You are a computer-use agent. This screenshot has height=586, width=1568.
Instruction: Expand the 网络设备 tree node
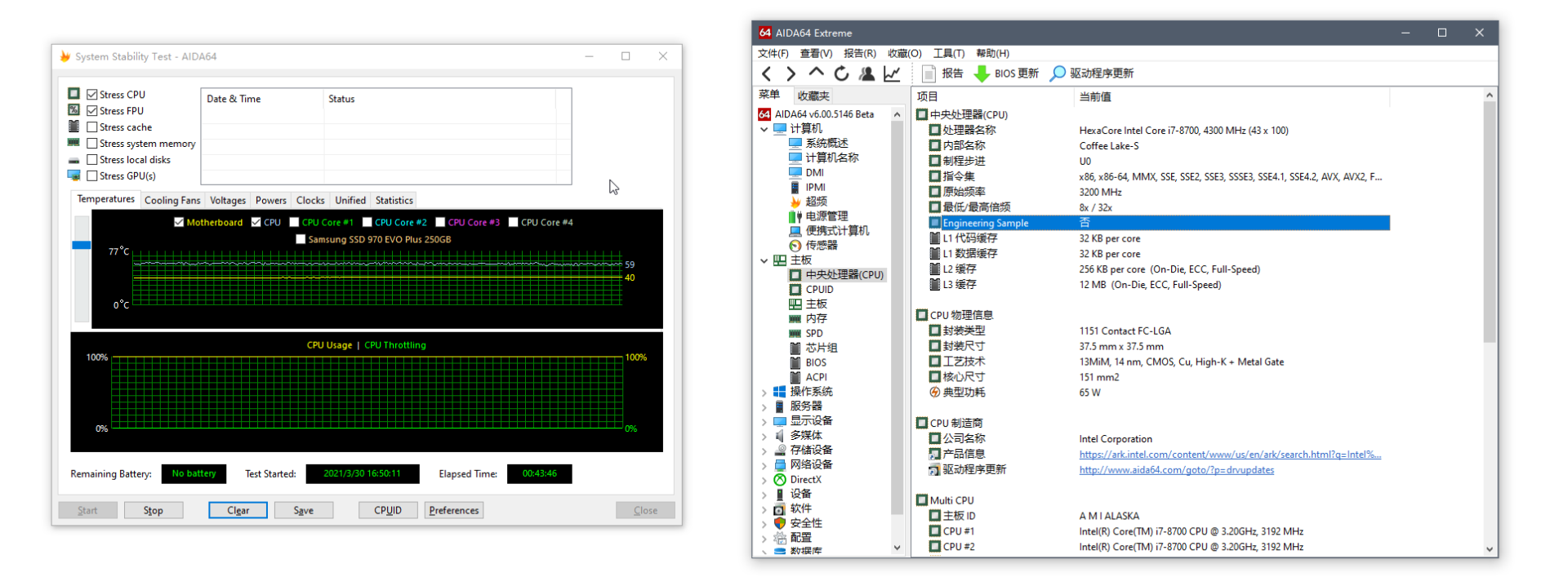pos(764,465)
